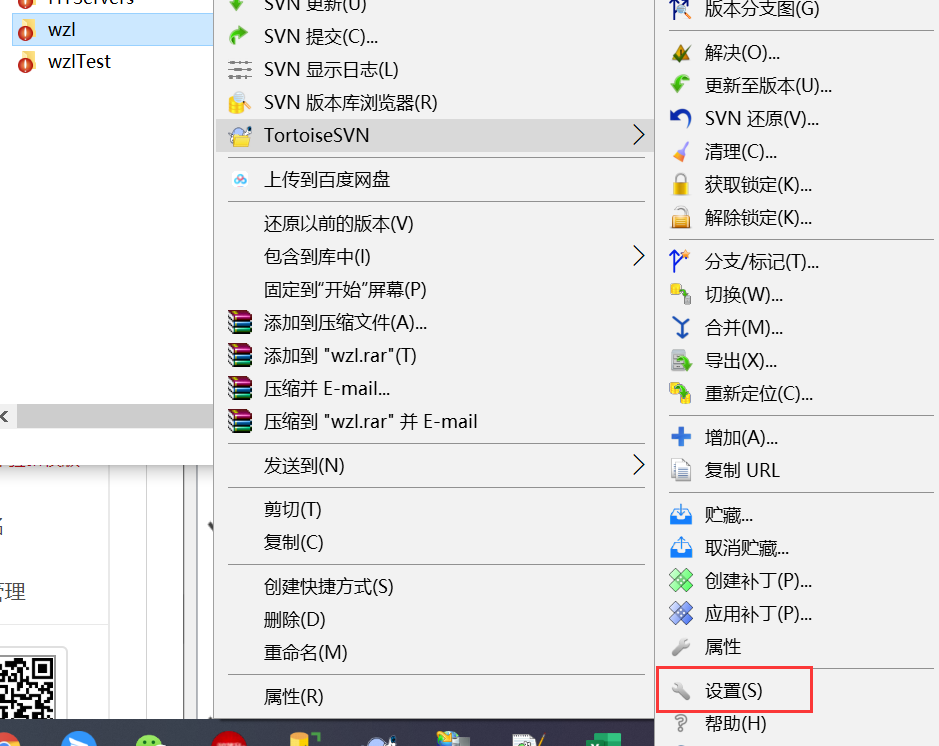
Task: Click the 设置(S) wrench icon
Action: coord(681,691)
